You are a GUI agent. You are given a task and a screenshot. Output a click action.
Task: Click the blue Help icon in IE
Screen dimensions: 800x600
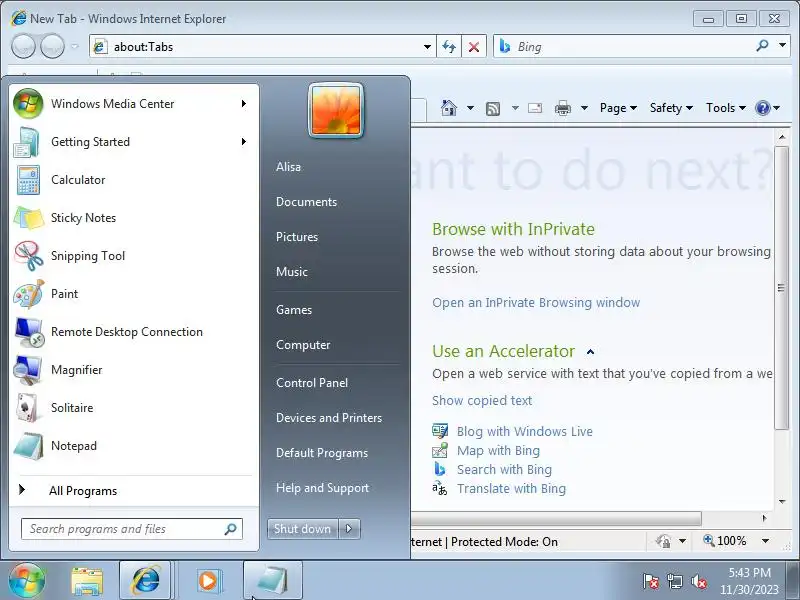tap(762, 108)
